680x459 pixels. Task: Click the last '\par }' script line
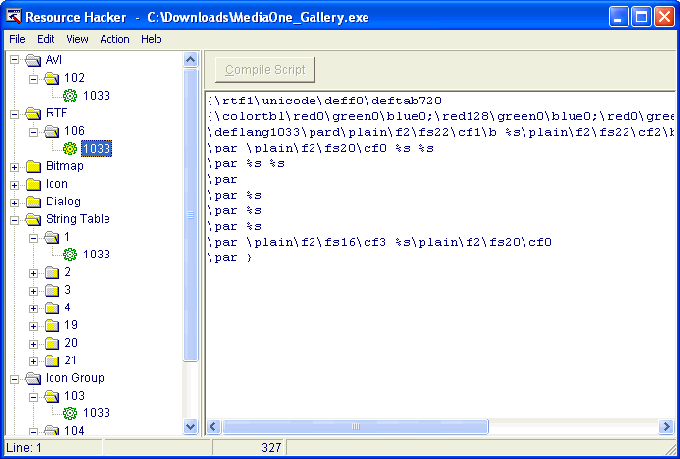230,258
